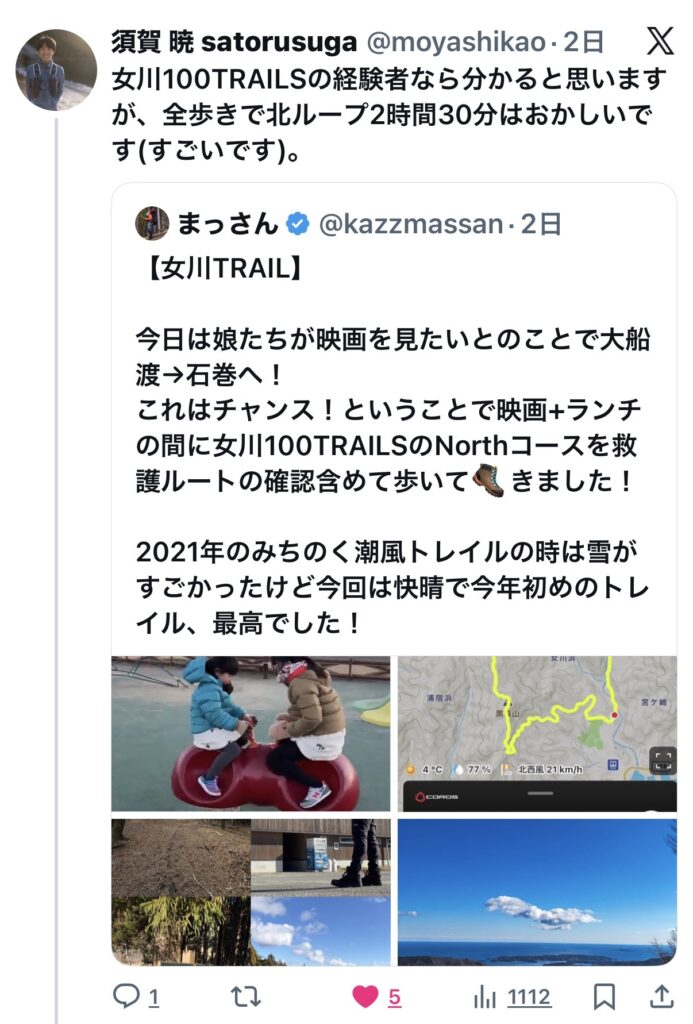Click the fullscreen icon on map image

662,761
